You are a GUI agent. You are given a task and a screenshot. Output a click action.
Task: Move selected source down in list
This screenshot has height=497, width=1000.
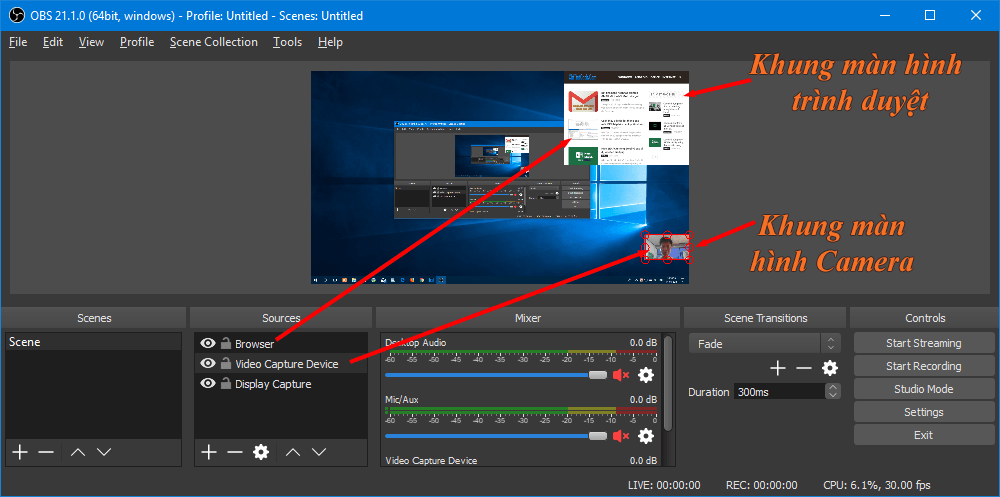[319, 452]
